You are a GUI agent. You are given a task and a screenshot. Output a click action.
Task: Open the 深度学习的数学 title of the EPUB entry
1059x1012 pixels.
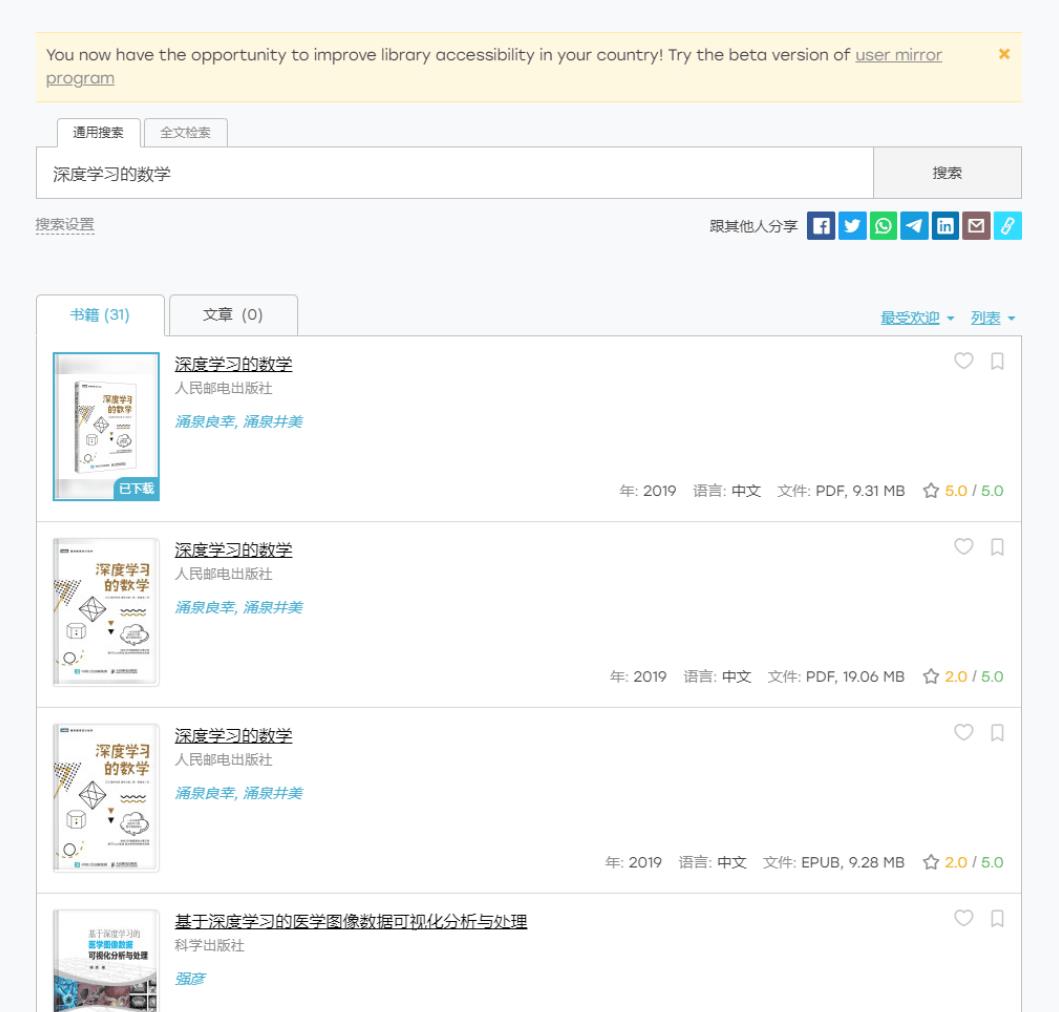[x=233, y=736]
